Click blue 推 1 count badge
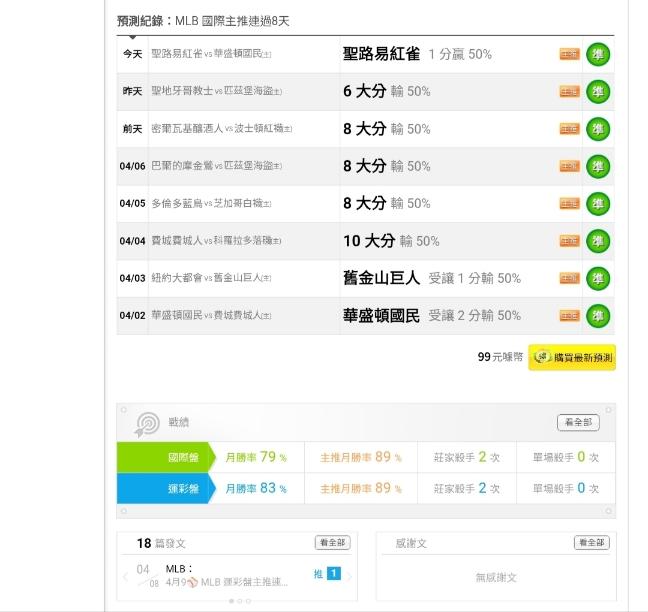Image resolution: width=648 pixels, height=612 pixels. 334,573
